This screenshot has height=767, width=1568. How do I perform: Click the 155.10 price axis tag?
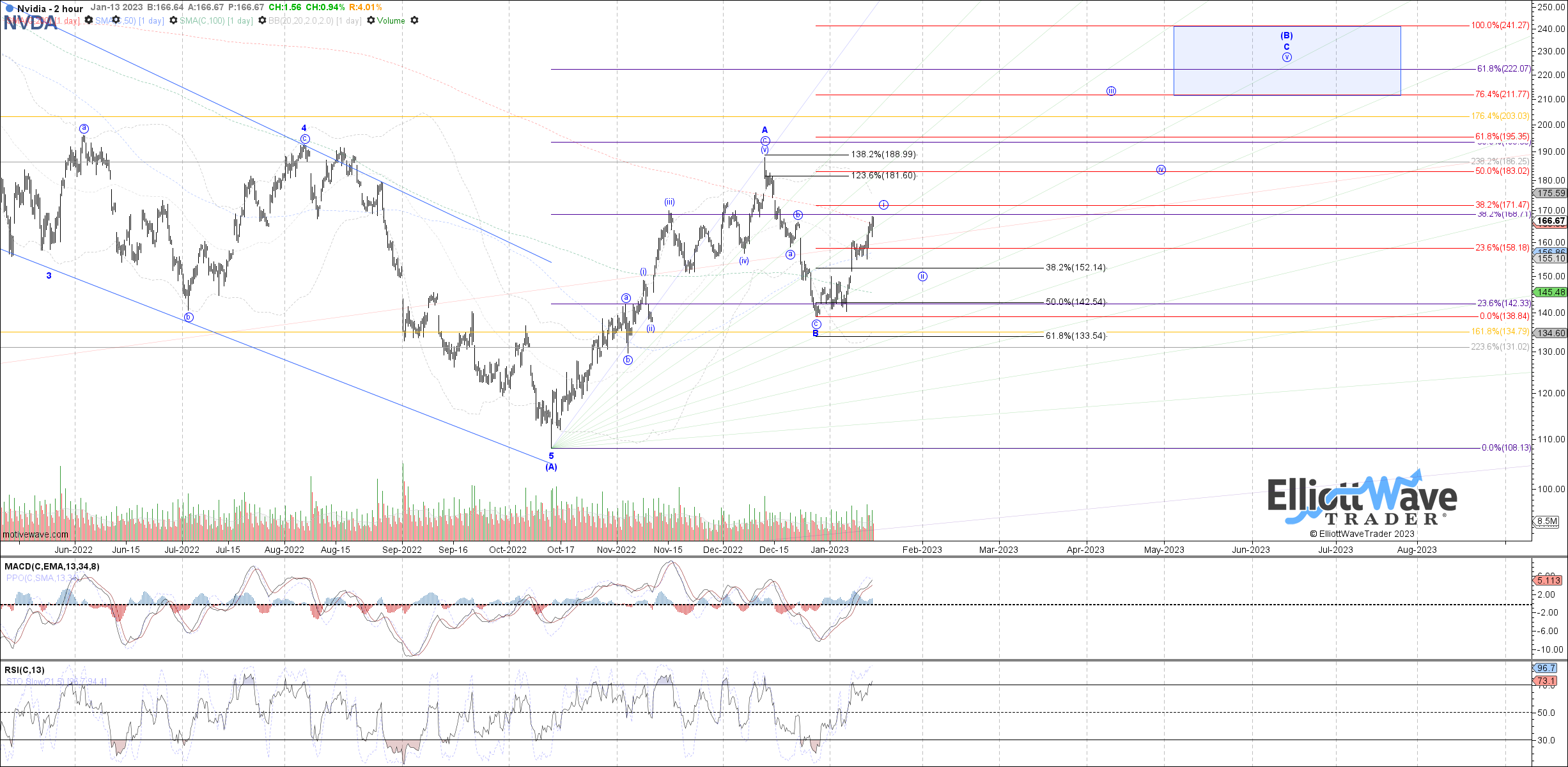tap(1551, 258)
